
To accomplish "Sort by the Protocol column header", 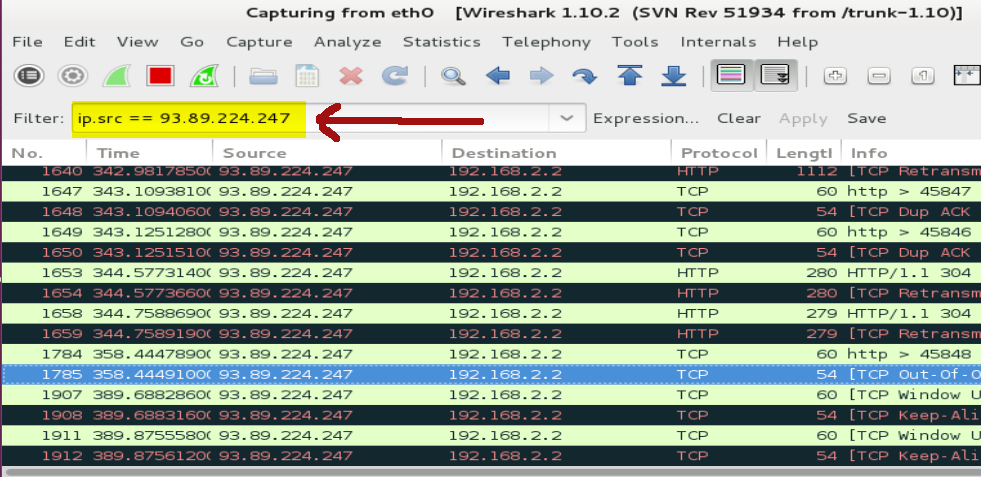I will (719, 153).
